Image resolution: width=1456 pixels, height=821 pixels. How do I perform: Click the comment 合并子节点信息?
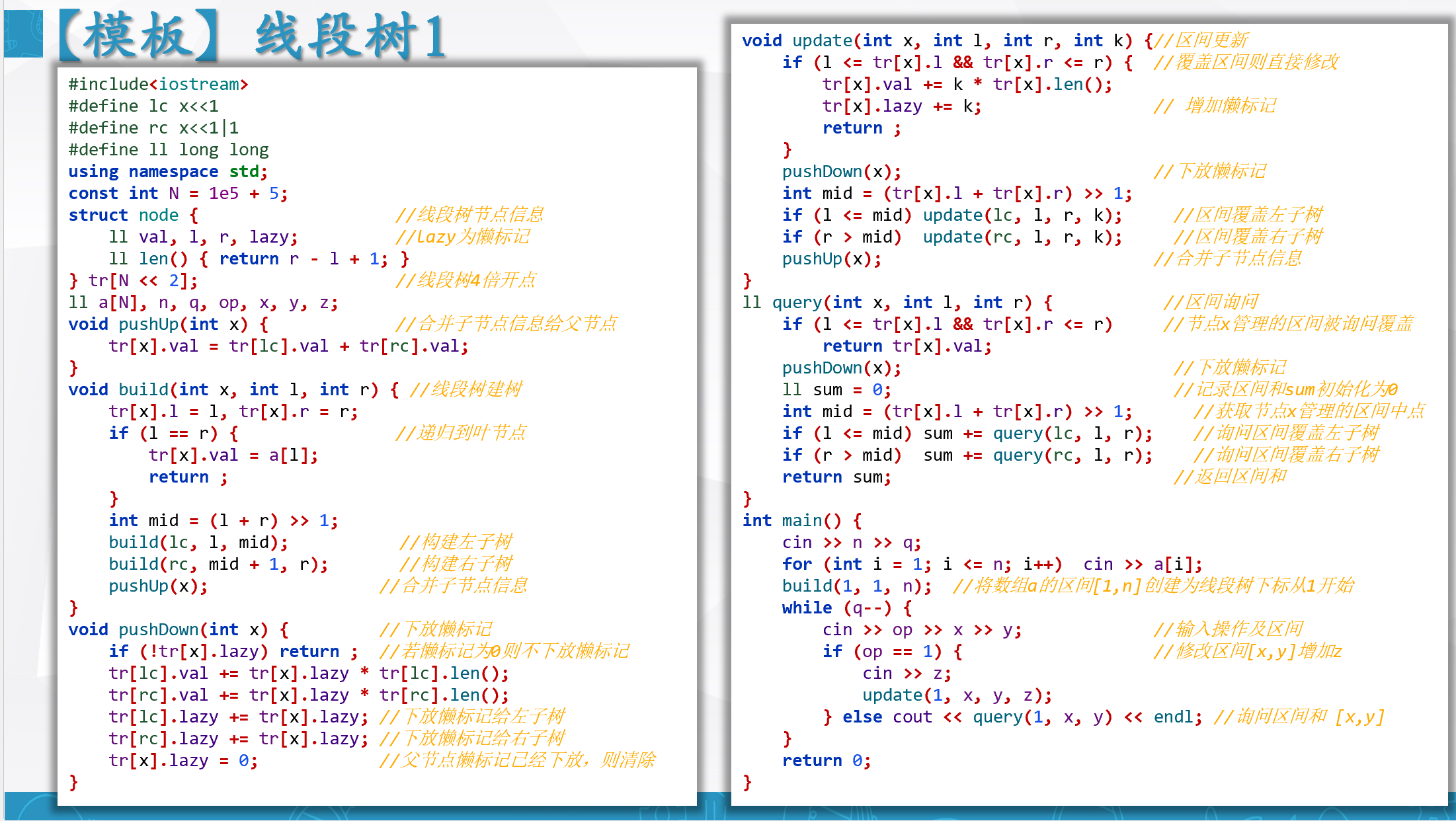click(453, 585)
